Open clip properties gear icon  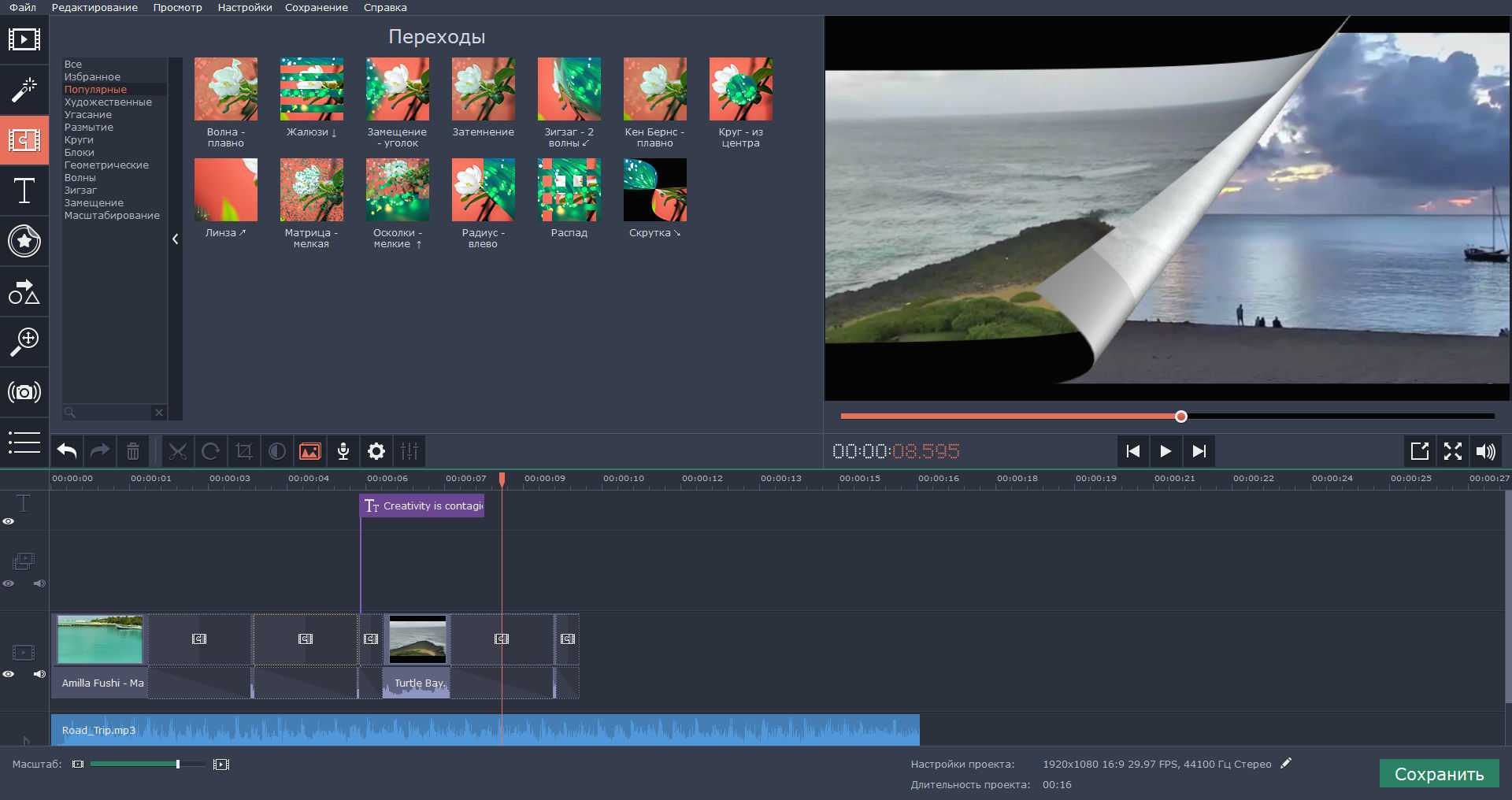(x=376, y=451)
